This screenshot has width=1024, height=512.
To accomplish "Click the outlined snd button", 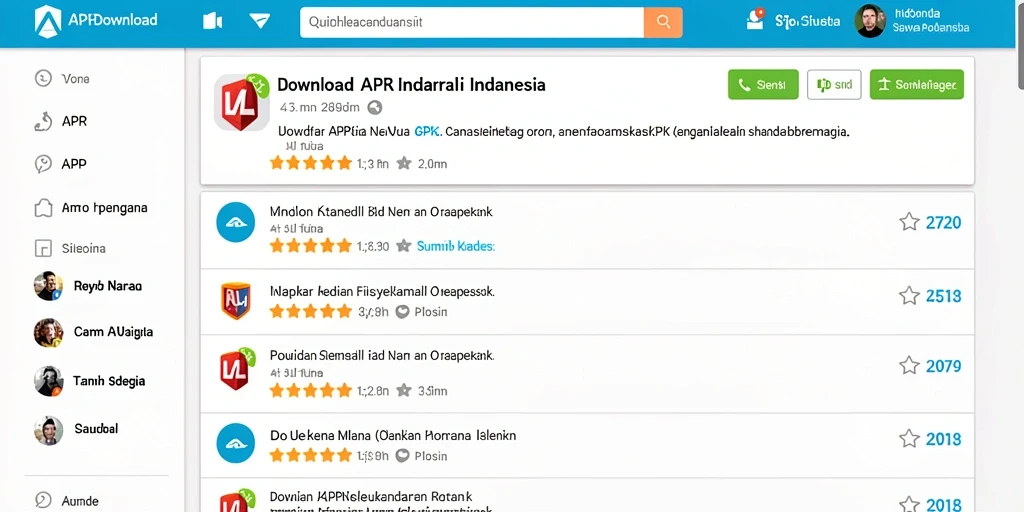I will pos(834,84).
